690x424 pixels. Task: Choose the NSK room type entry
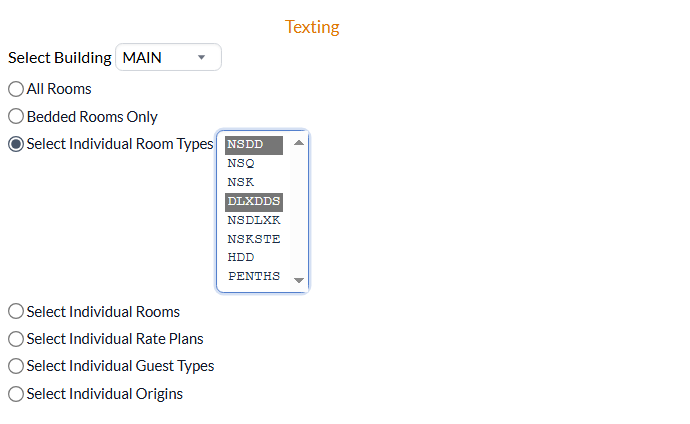pyautogui.click(x=254, y=183)
